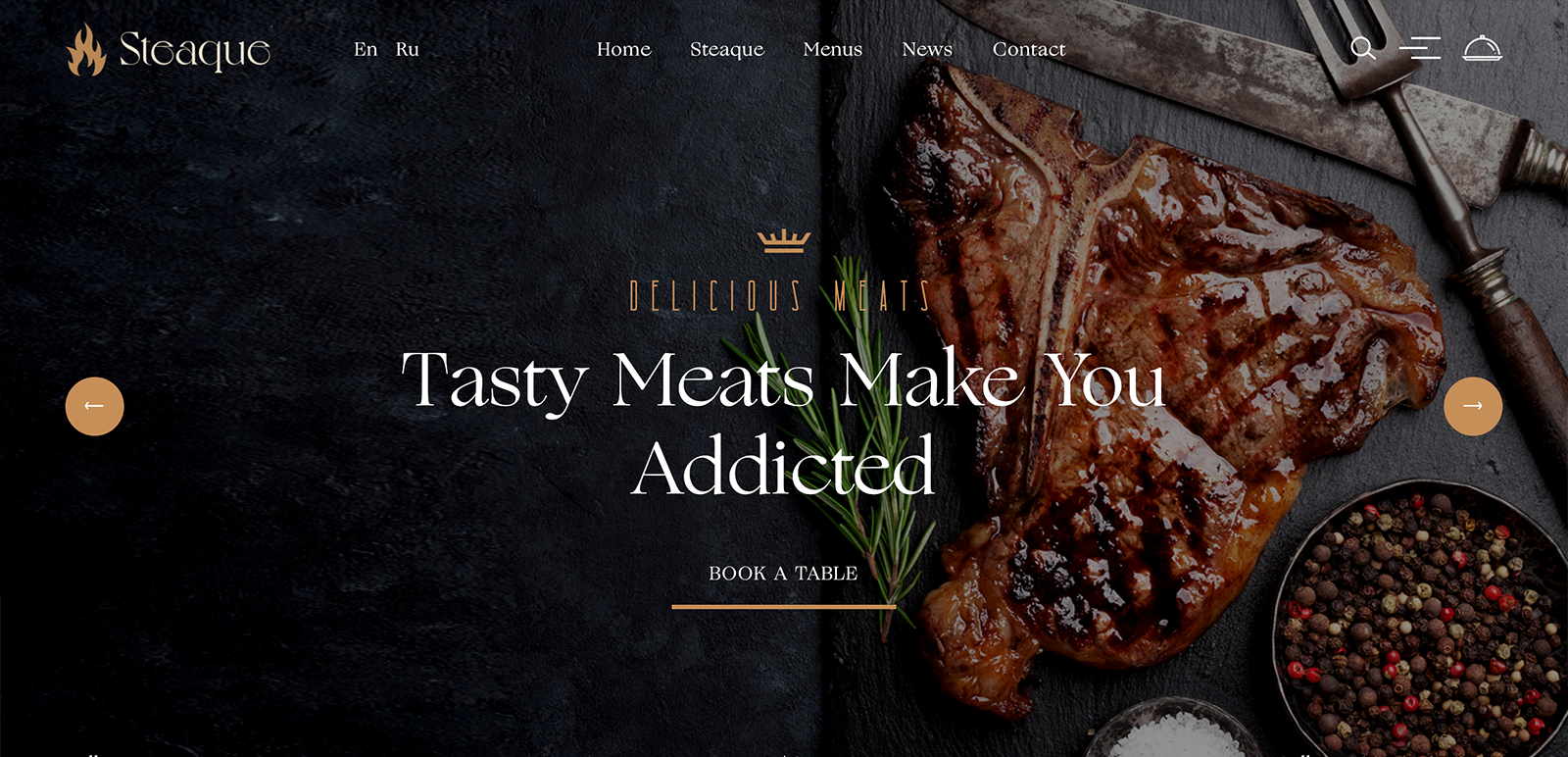Switch site language to En

tap(366, 49)
